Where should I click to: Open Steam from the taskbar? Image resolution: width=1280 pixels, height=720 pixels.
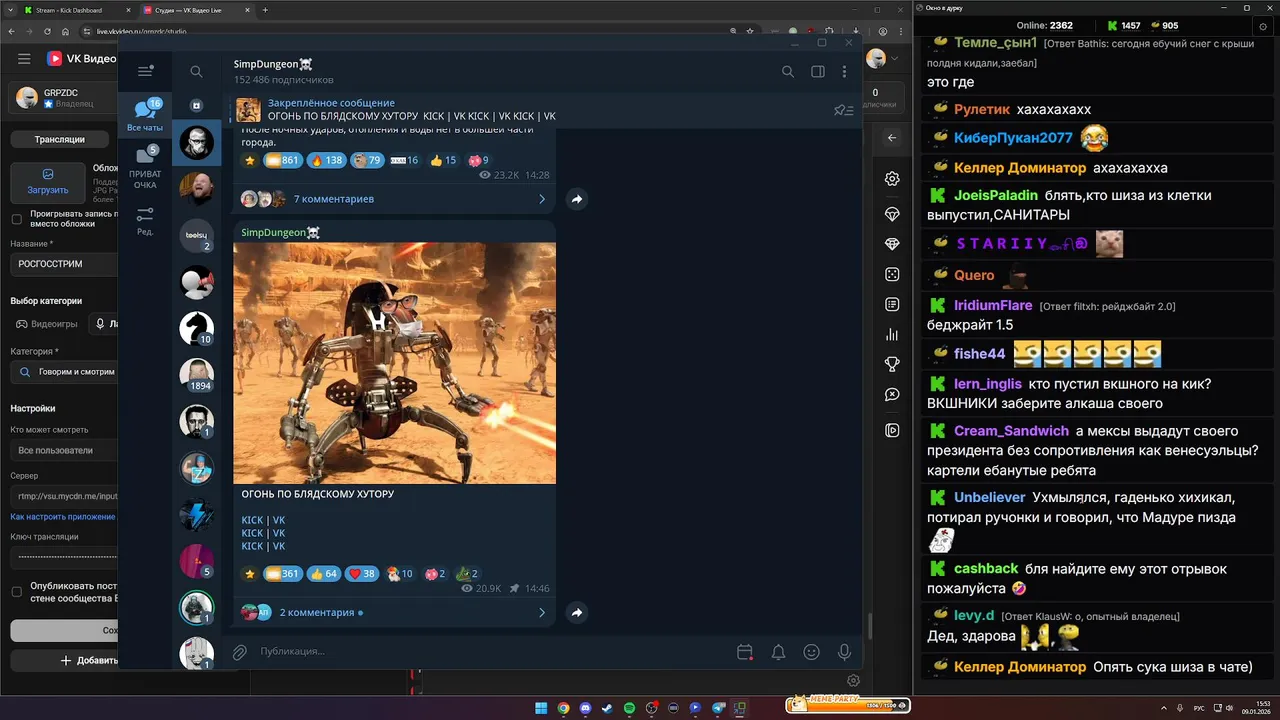coord(607,708)
